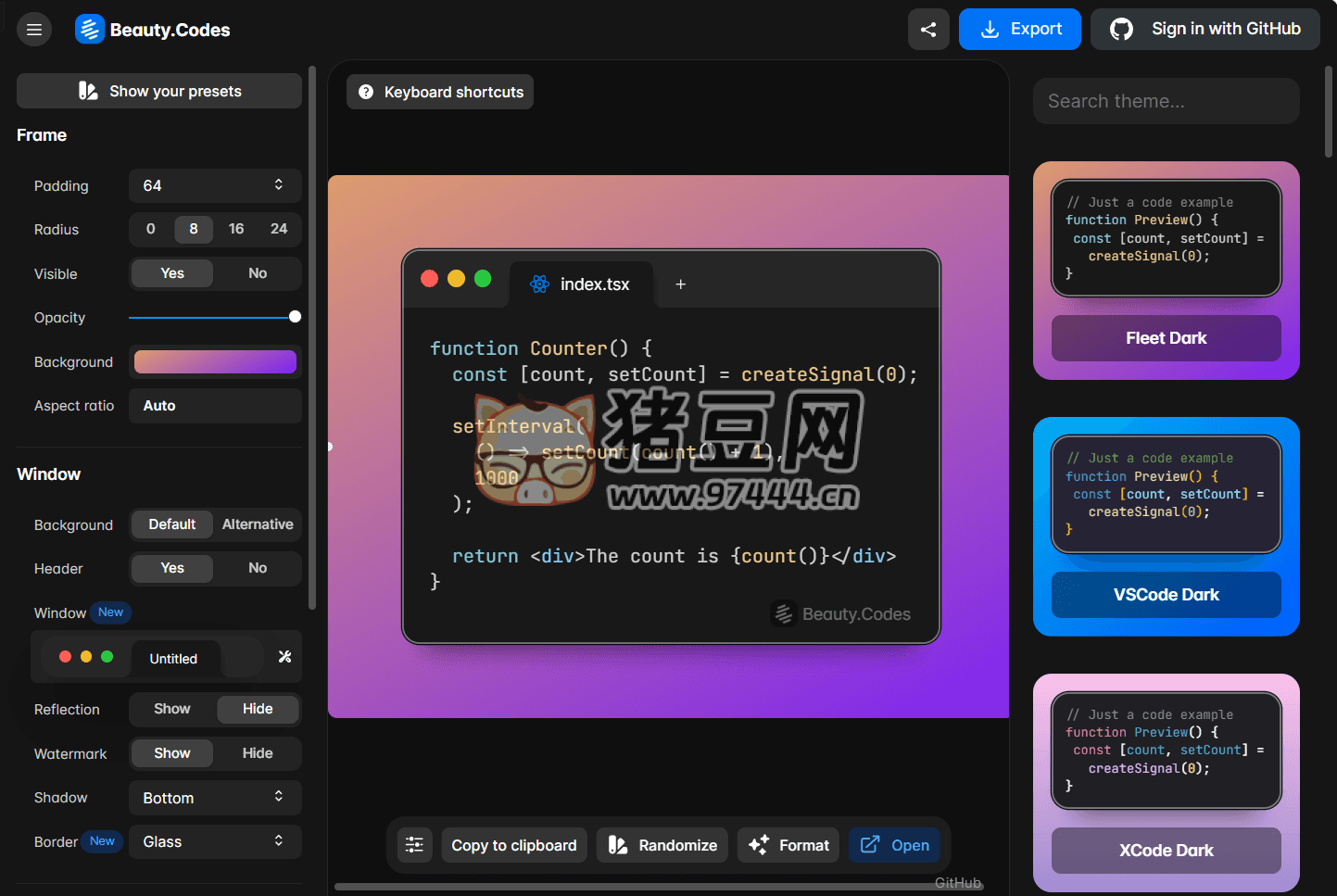
Task: Add a new tab with the plus icon
Action: (680, 284)
